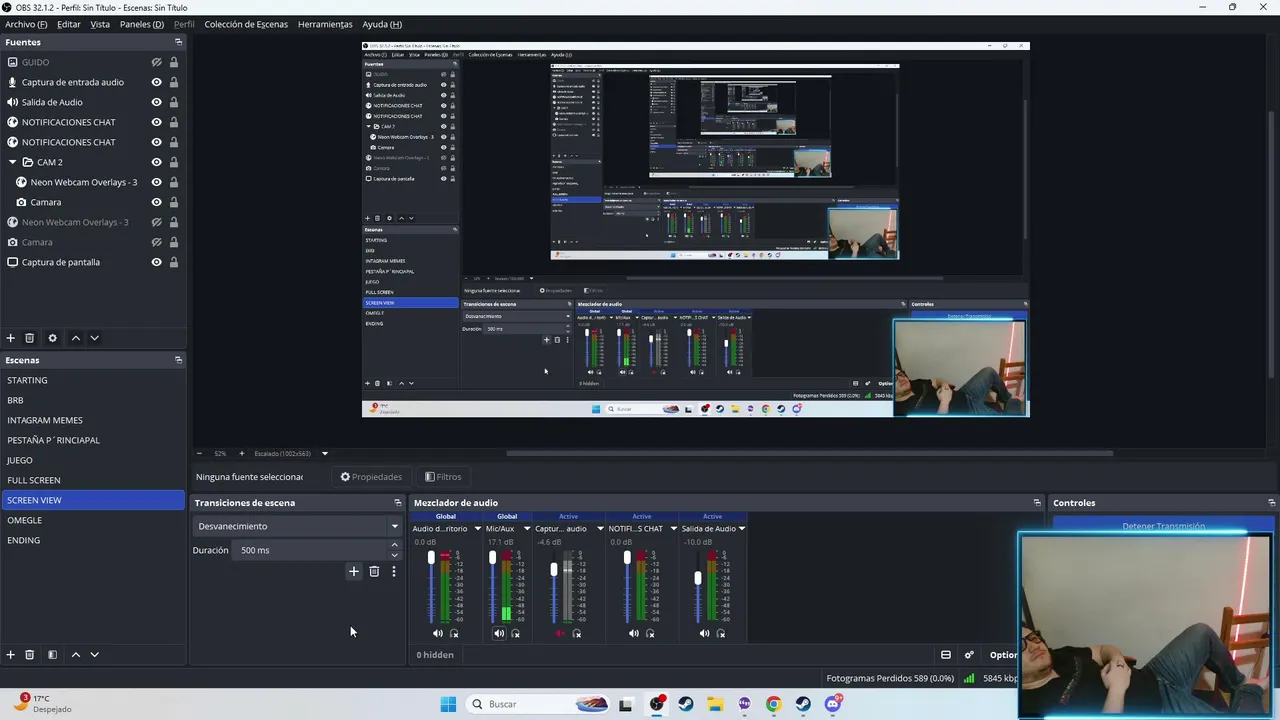This screenshot has width=1280, height=720.
Task: Click the Filtros button
Action: coord(443,477)
